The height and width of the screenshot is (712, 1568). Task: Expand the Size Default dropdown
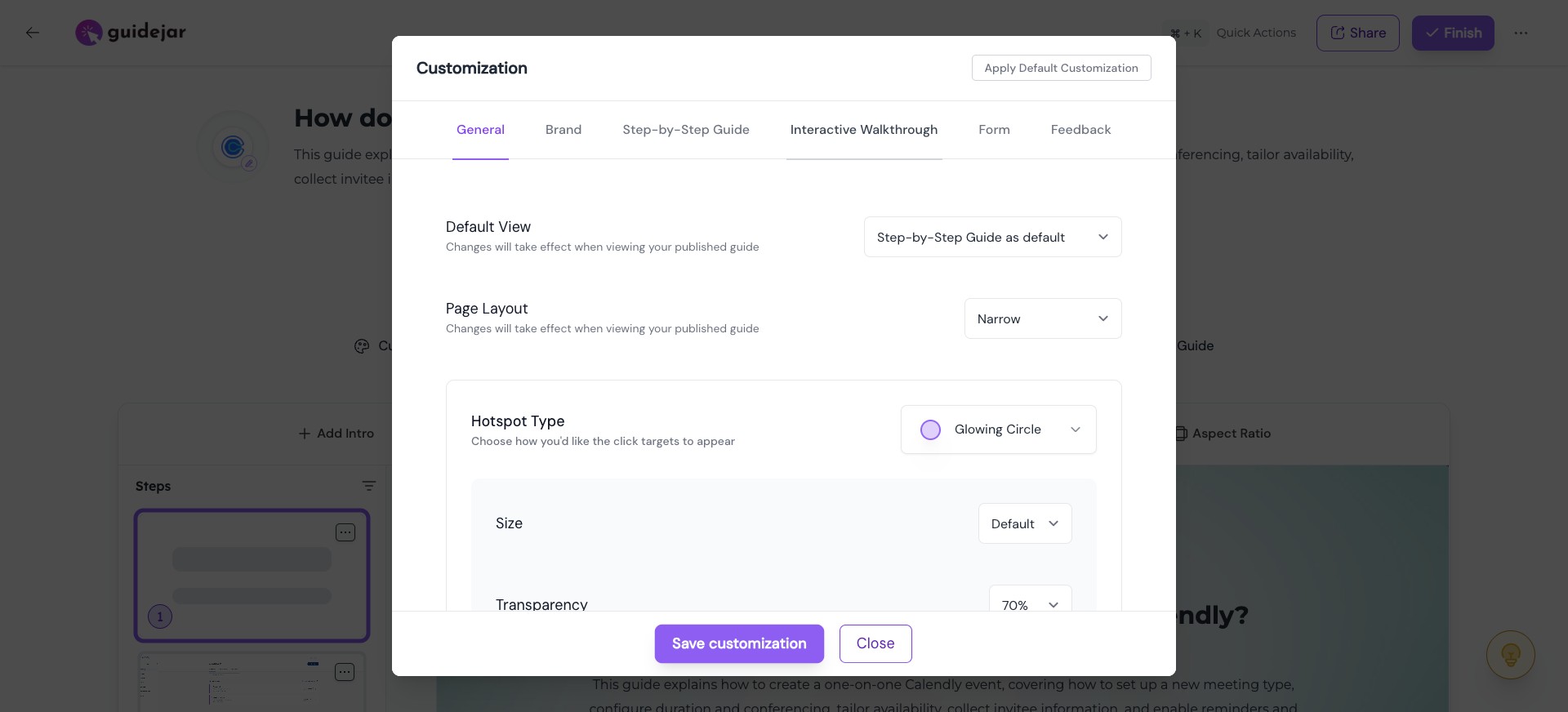click(1024, 523)
